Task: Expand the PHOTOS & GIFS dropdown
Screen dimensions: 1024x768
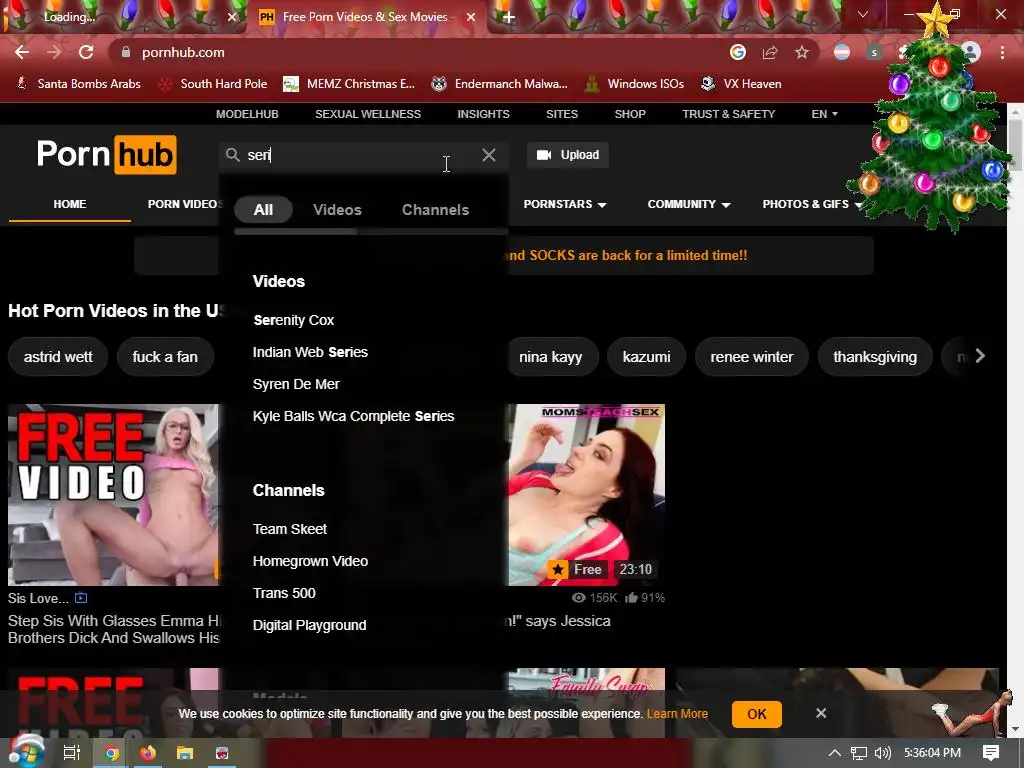Action: [812, 204]
